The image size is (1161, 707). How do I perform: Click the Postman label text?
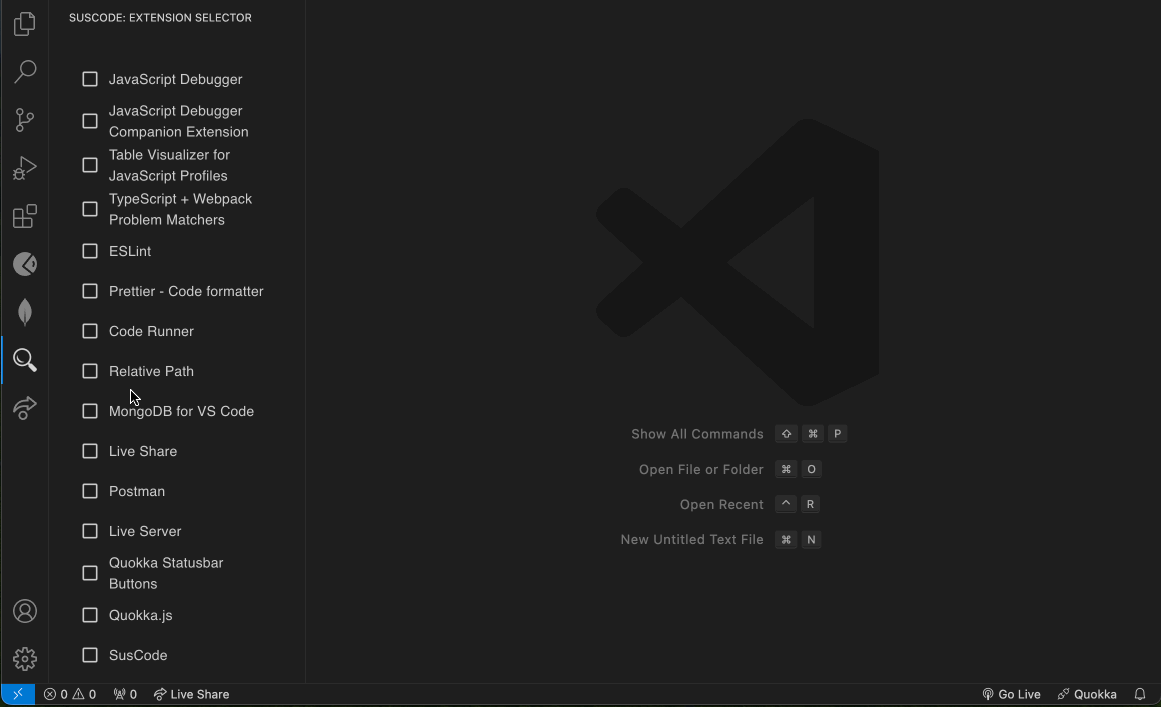point(137,491)
